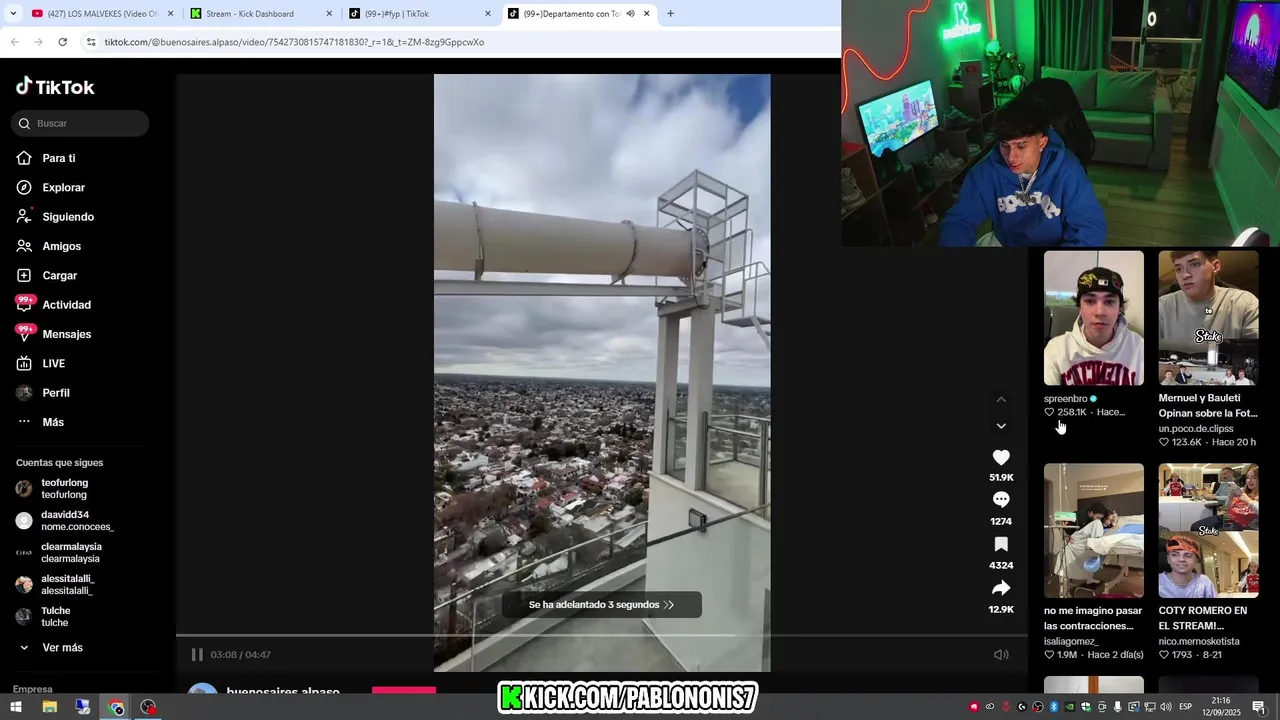Click the Buscar search field
The height and width of the screenshot is (720, 1280).
80,123
